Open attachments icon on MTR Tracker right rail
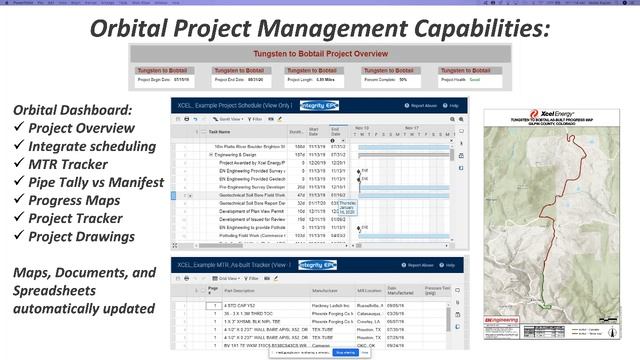Screen dimensions: 640x360 [x=458, y=302]
